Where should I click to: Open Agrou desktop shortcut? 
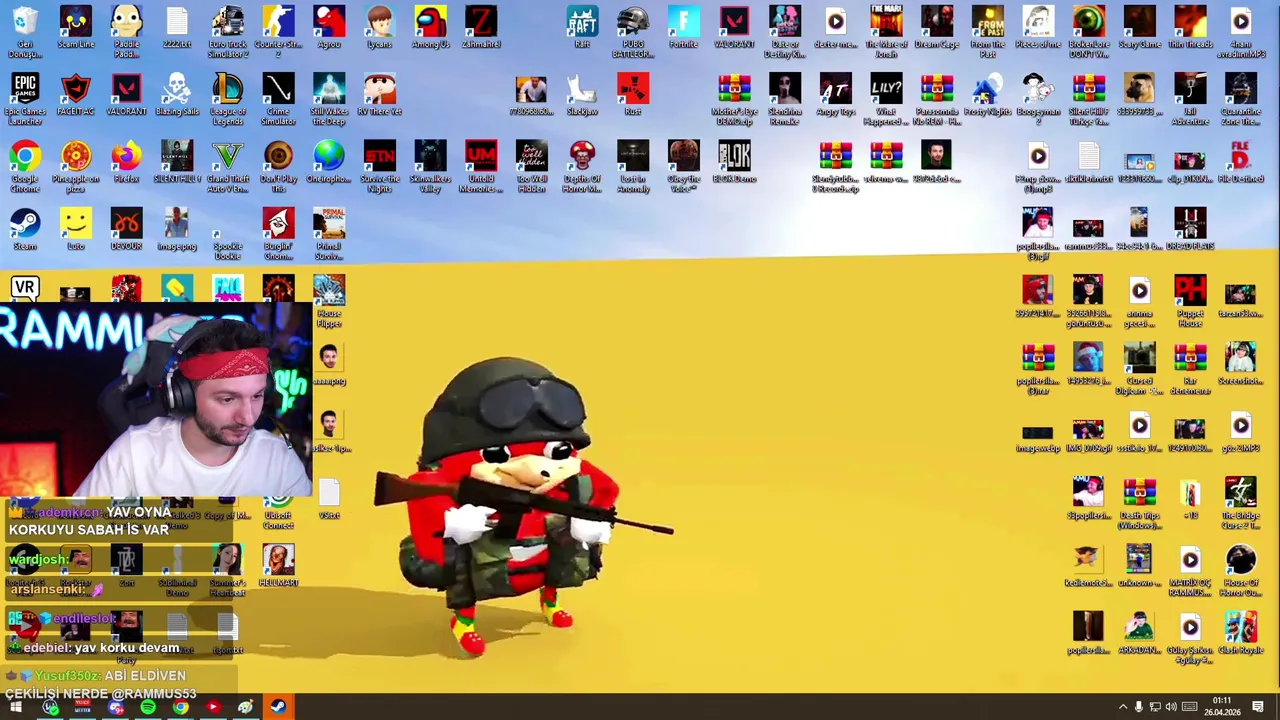point(329,28)
